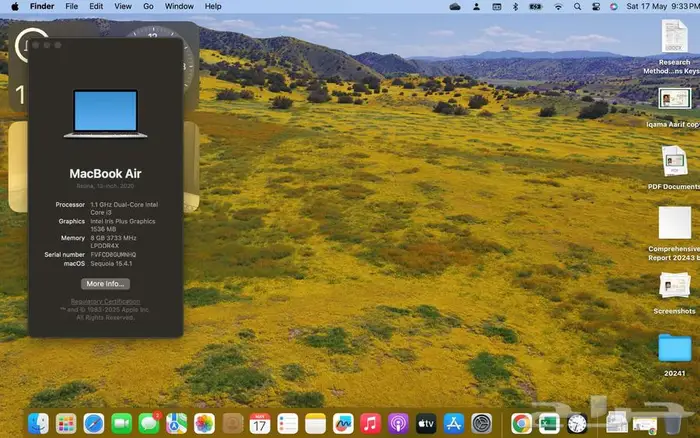Launch Maps from the Dock
This screenshot has width=700, height=438.
pyautogui.click(x=177, y=423)
